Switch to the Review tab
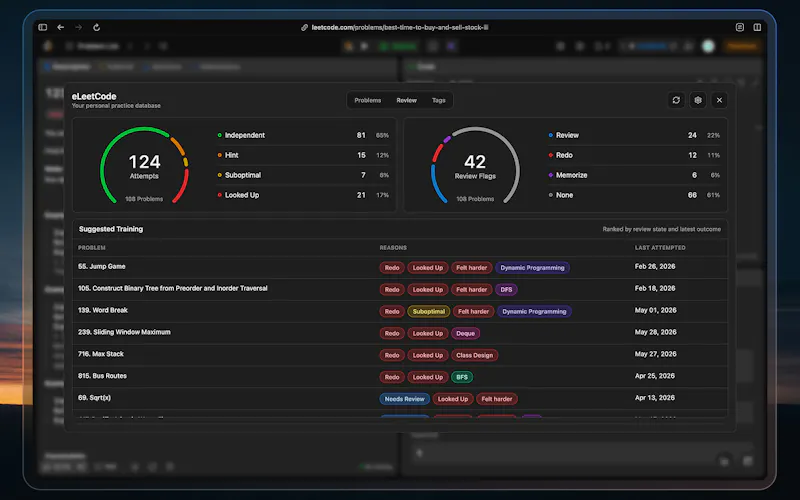The image size is (800, 500). (407, 100)
